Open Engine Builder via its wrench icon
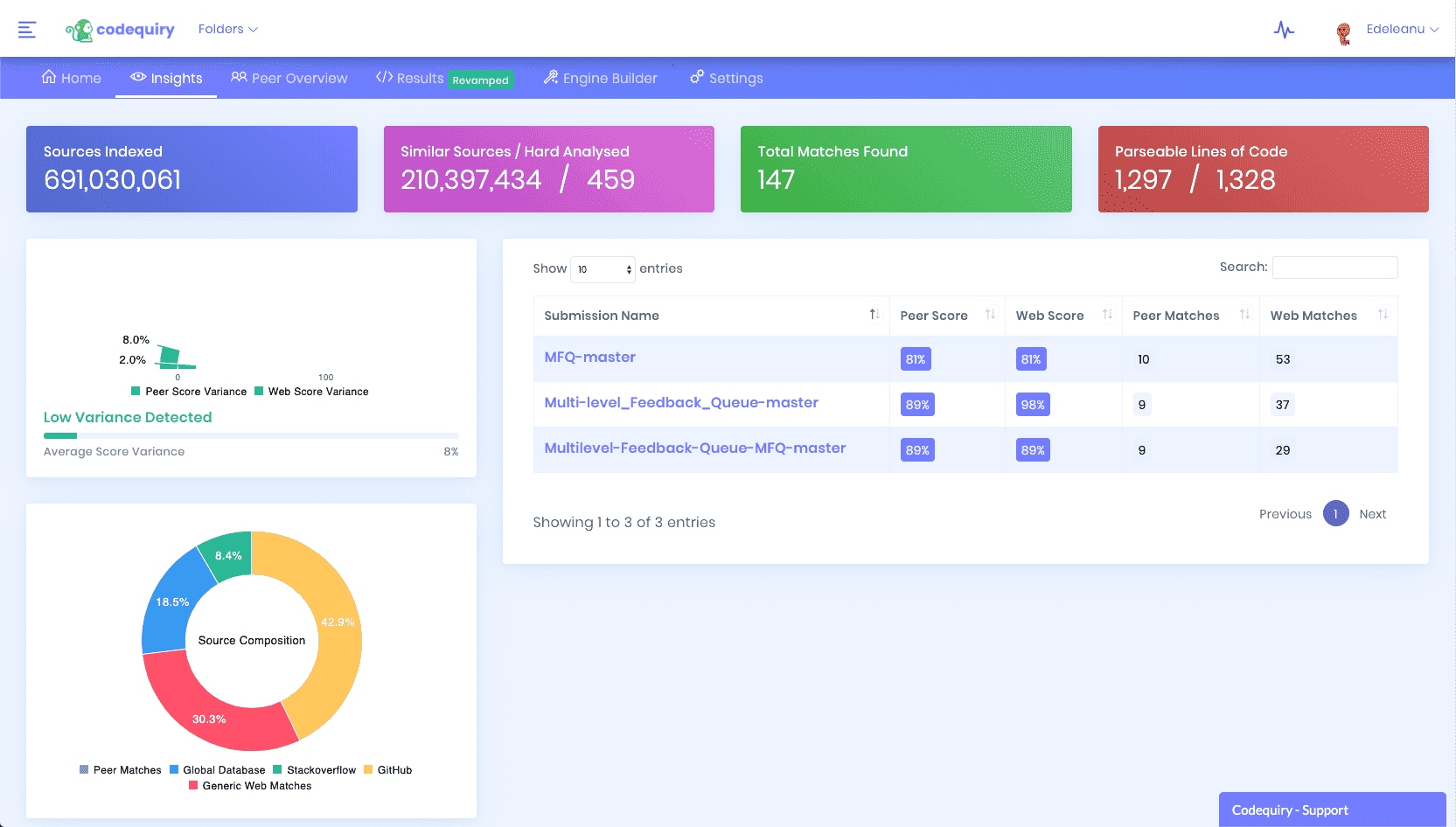 click(x=550, y=78)
